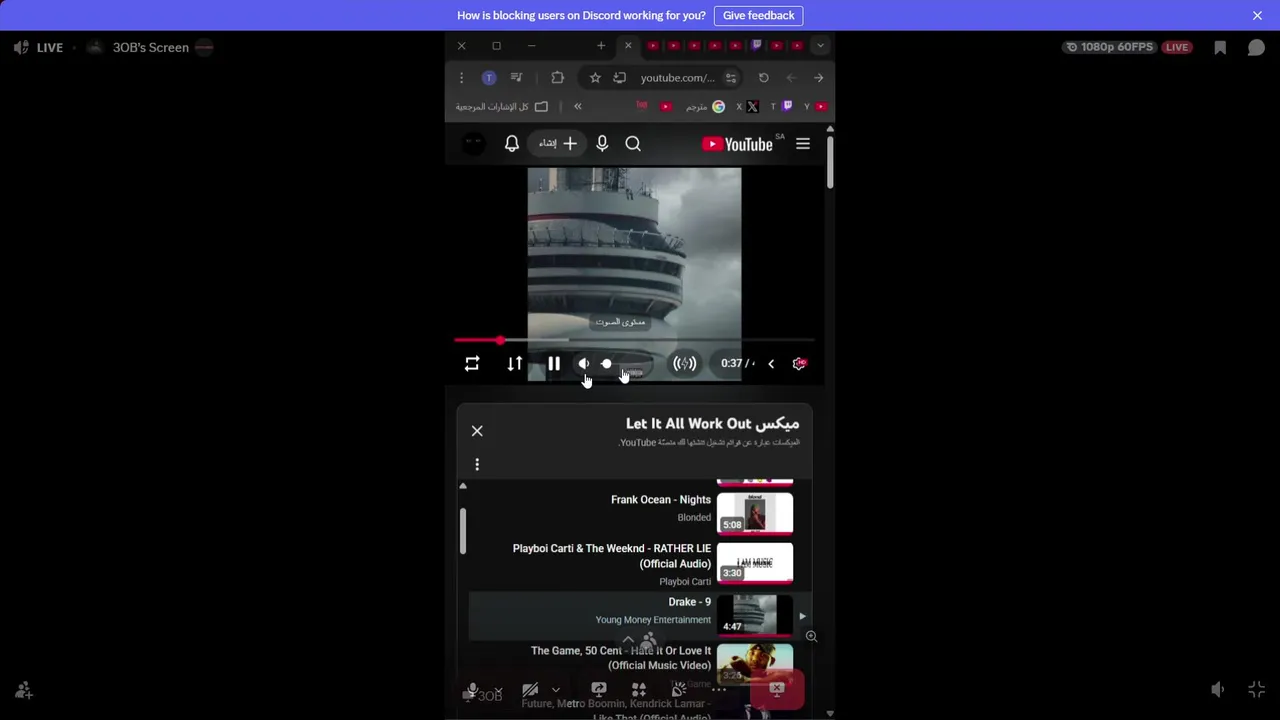Image resolution: width=1280 pixels, height=720 pixels.
Task: Open browser media control playlist icon
Action: click(516, 78)
